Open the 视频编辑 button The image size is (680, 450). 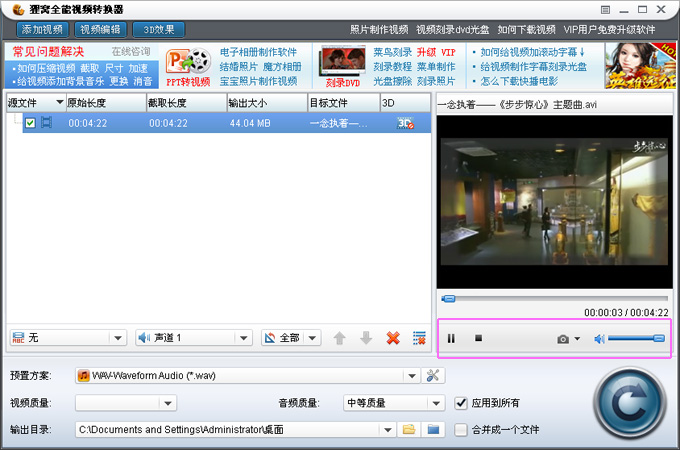pyautogui.click(x=101, y=29)
